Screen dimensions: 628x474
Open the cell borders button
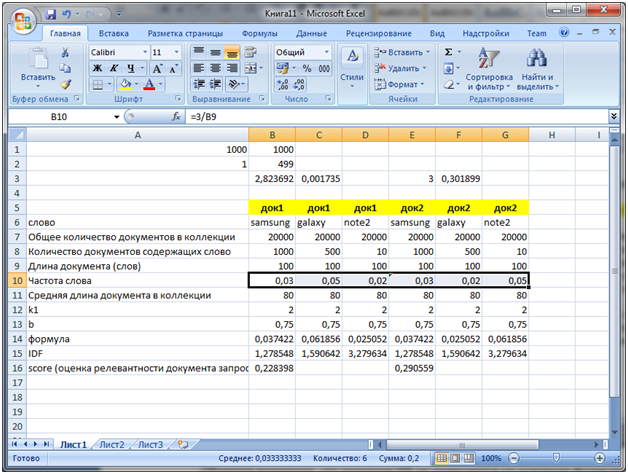click(98, 85)
